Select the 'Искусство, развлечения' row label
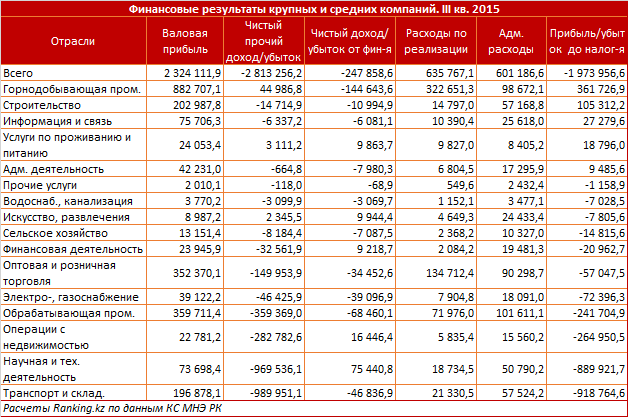This screenshot has width=628, height=417. pyautogui.click(x=60, y=216)
